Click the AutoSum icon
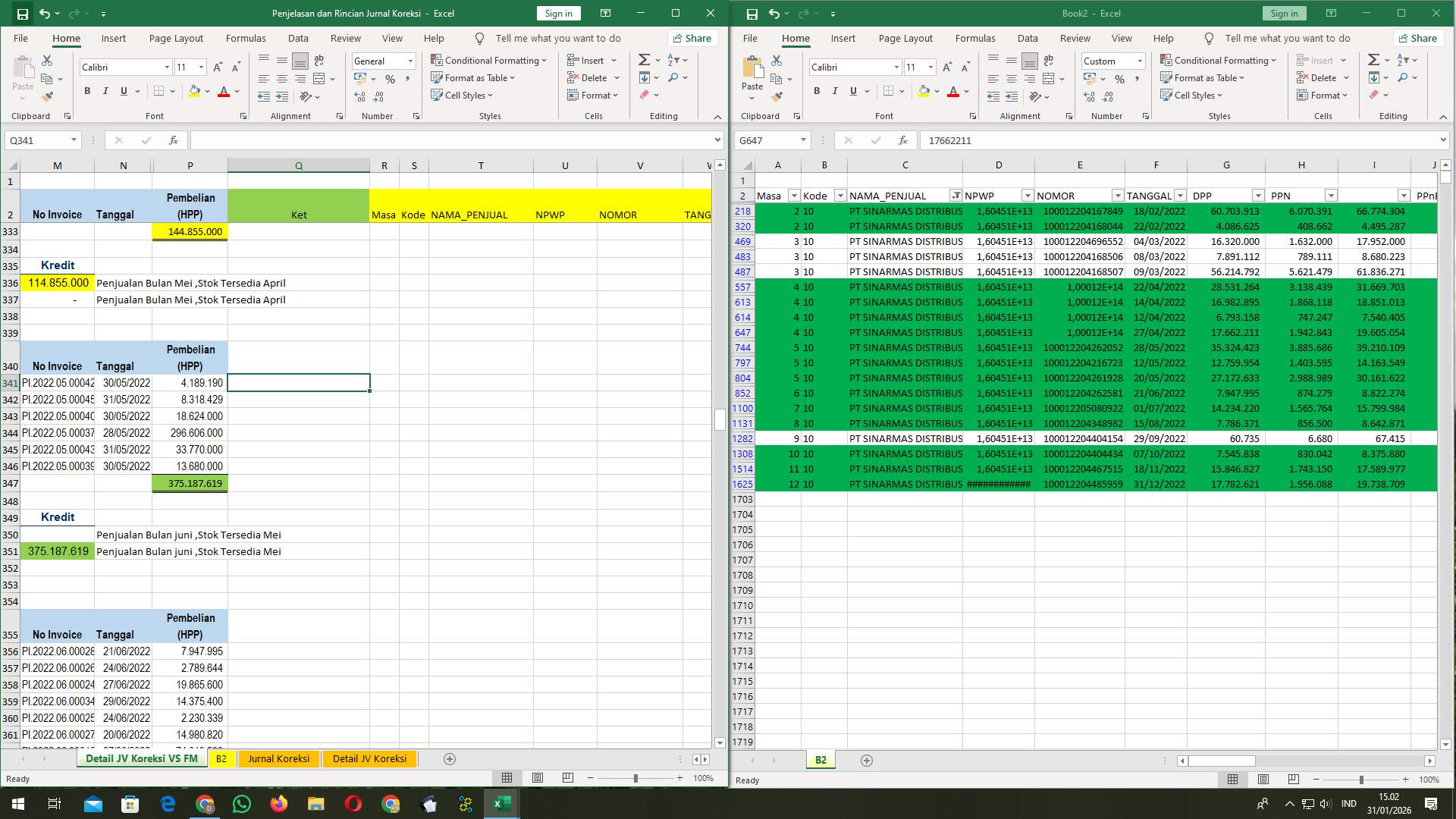 coord(642,58)
